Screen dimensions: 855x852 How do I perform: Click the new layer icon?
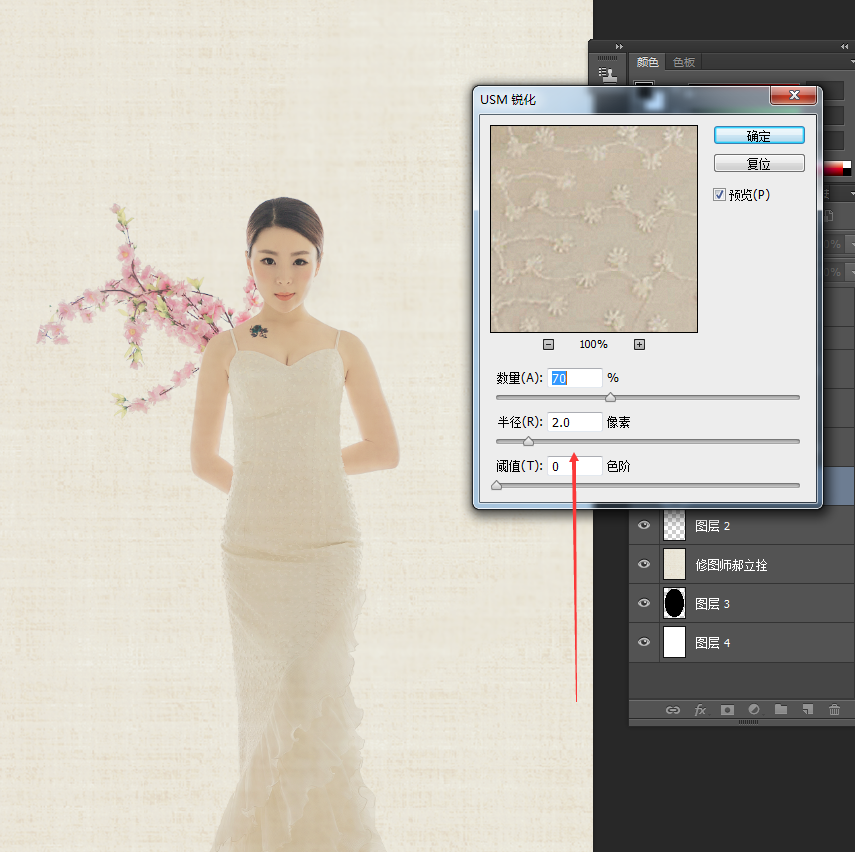click(x=808, y=710)
